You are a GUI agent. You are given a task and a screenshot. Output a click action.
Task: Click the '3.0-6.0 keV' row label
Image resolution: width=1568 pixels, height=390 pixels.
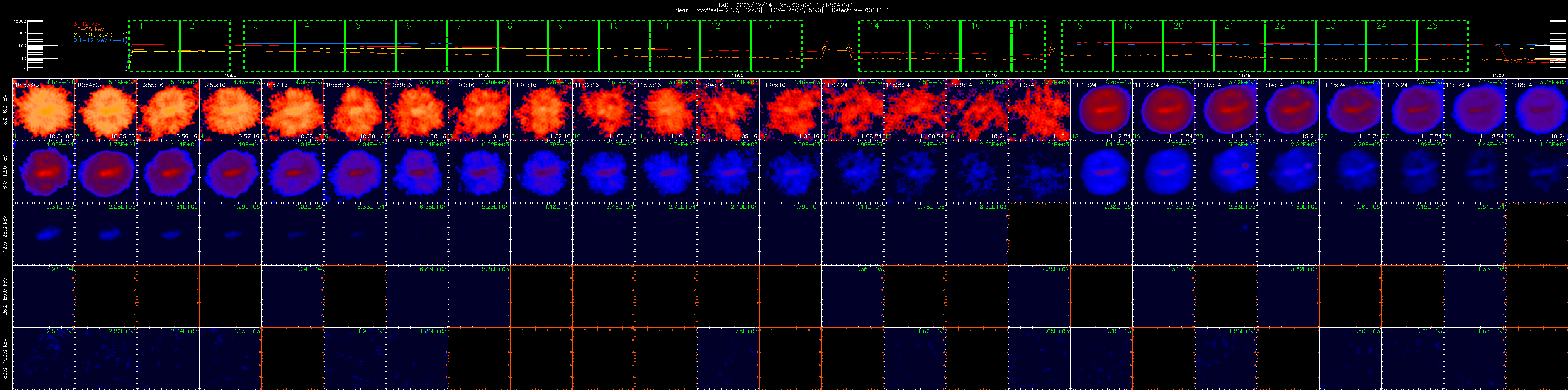[x=5, y=110]
